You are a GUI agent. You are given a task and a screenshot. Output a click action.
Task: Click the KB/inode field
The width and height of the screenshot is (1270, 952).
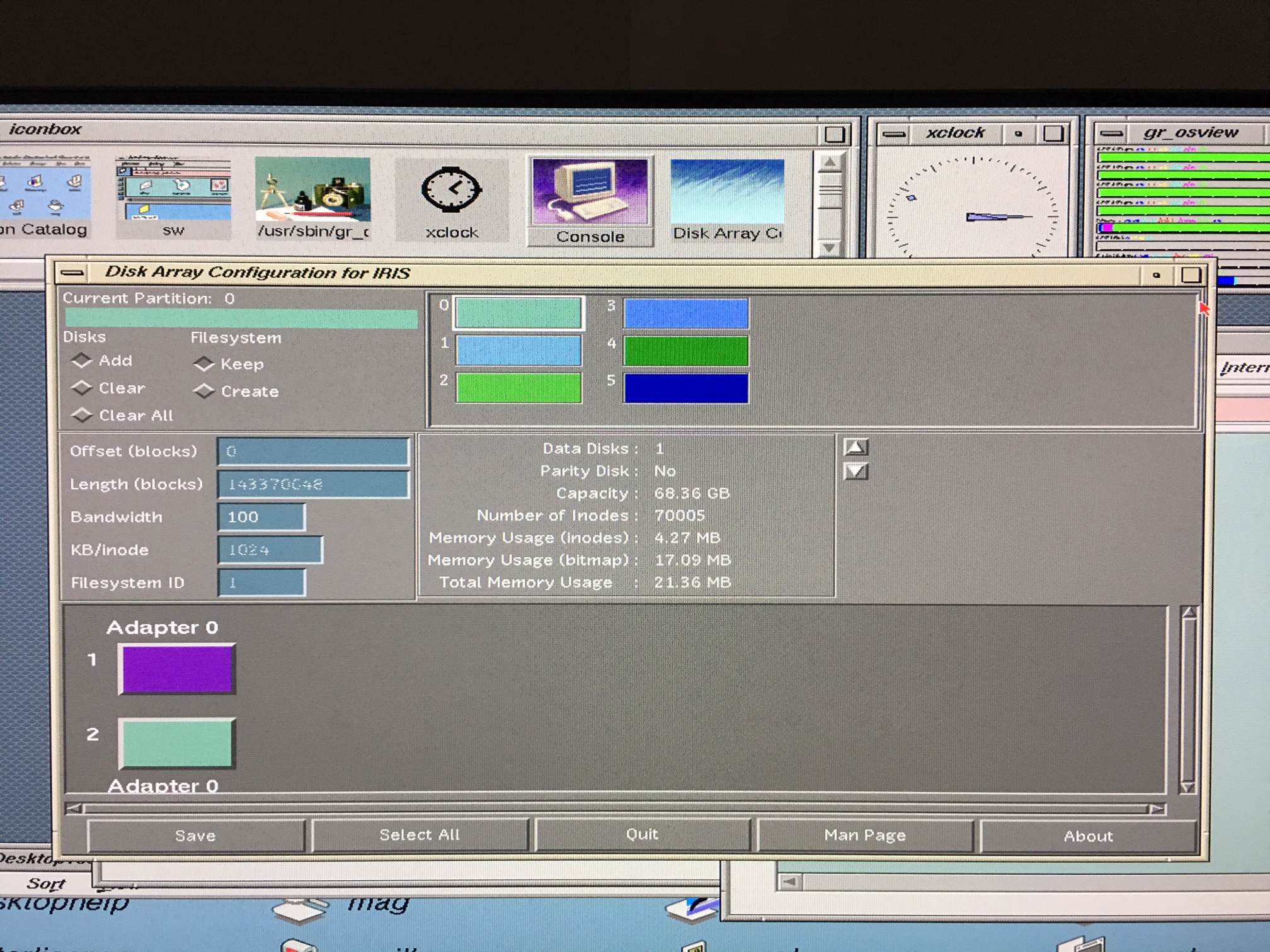(x=270, y=550)
